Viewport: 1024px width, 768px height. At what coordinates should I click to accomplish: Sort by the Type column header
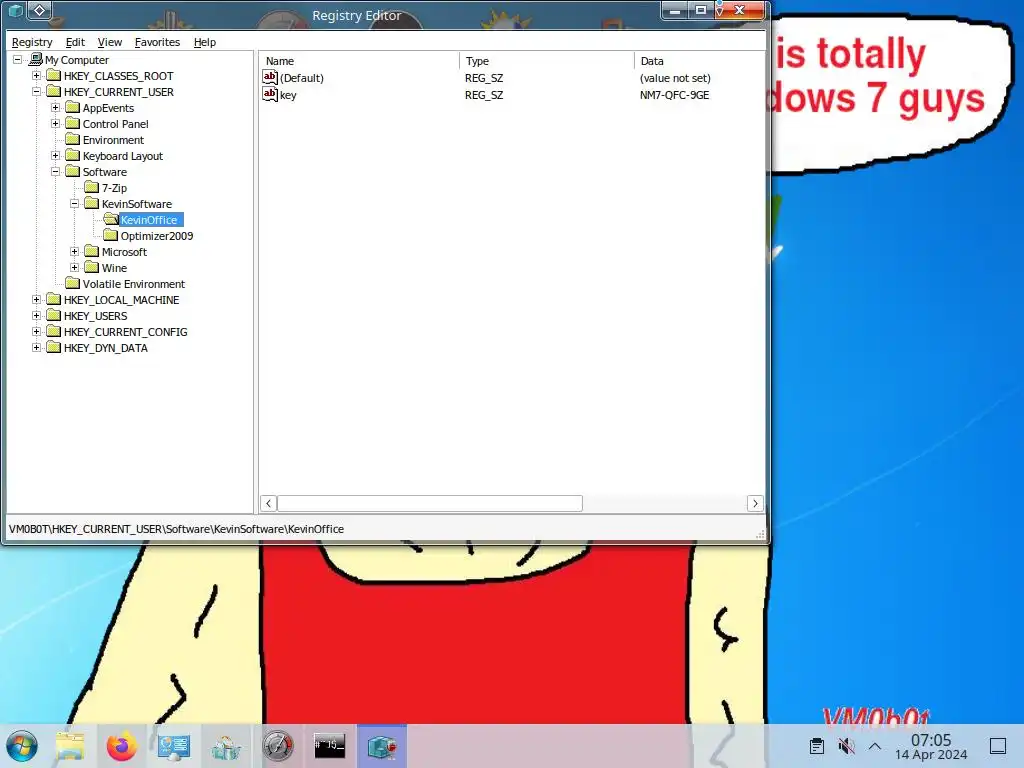coord(547,61)
